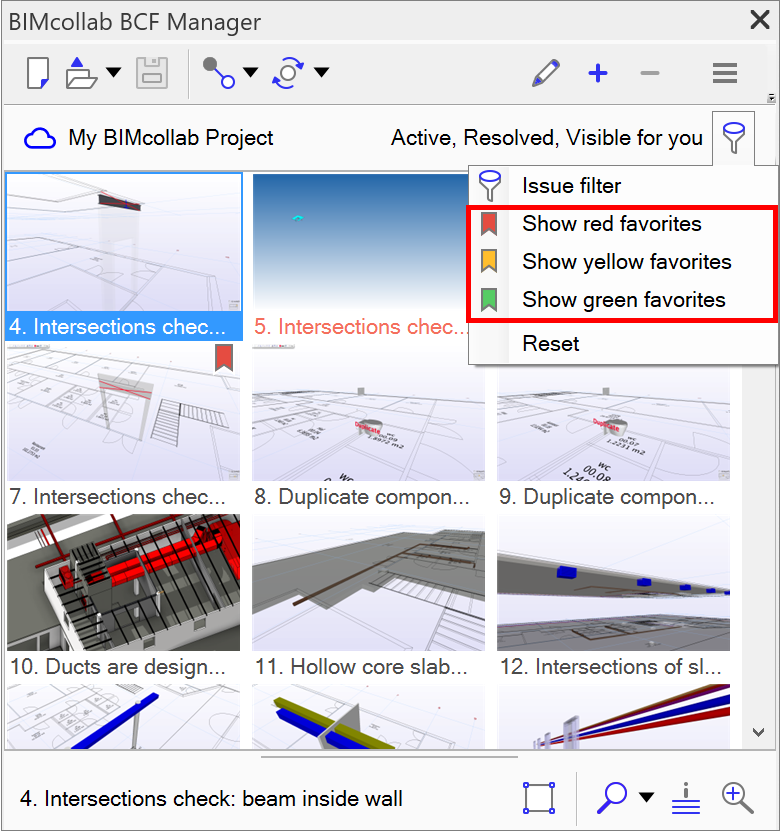Select issue 4 thumbnail
780x832 pixels.
pos(124,242)
